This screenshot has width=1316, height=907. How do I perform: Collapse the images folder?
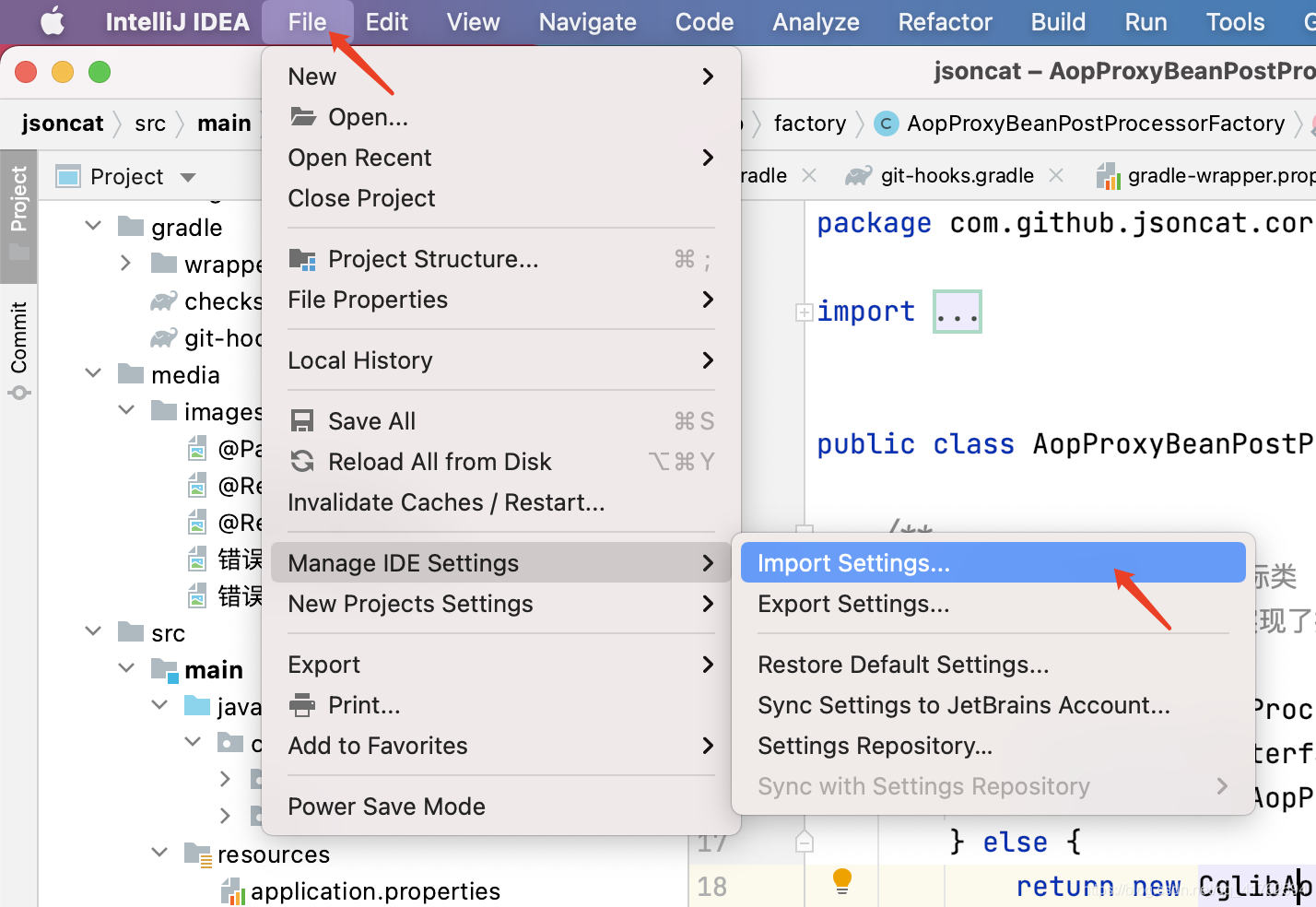[x=126, y=410]
